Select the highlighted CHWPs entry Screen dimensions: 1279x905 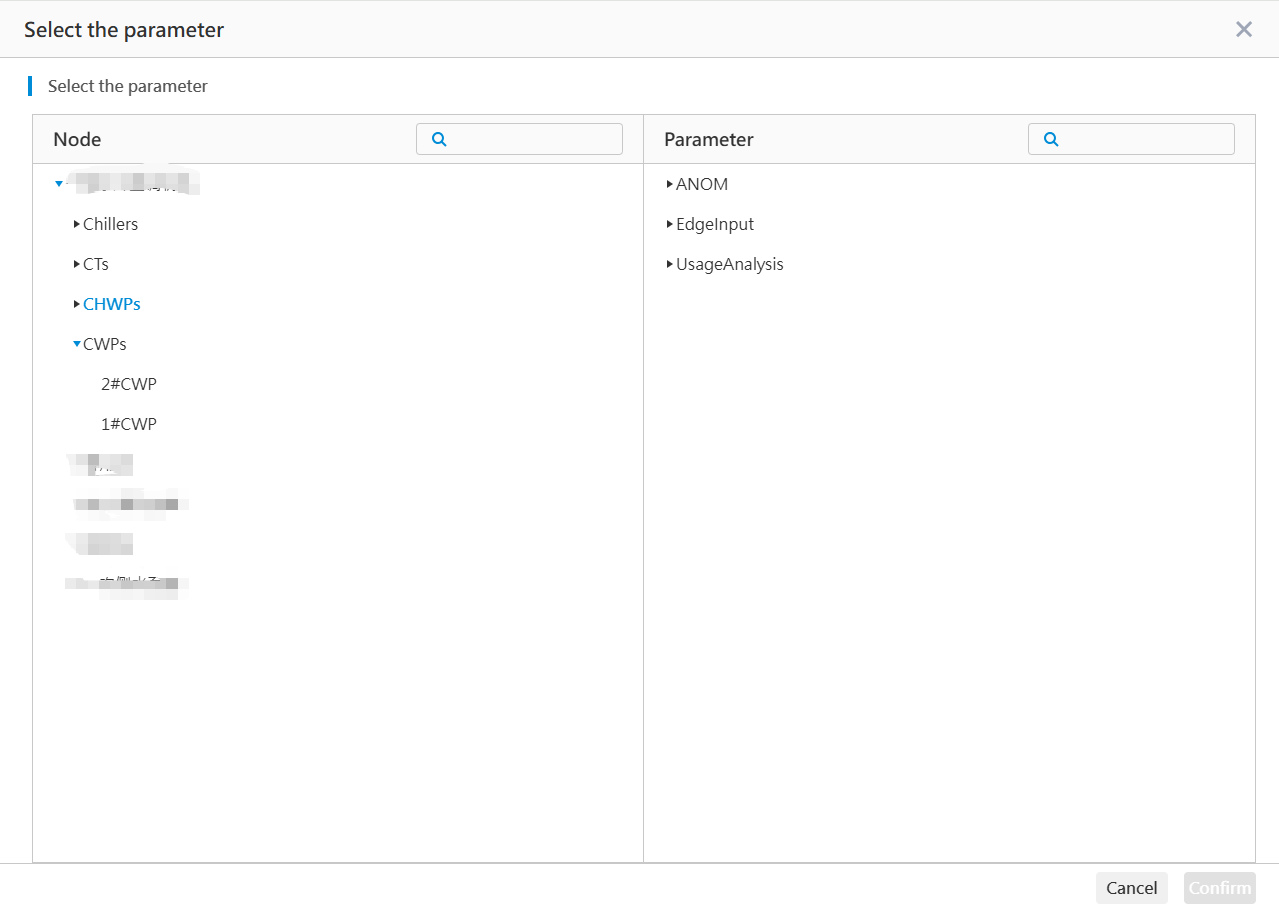(x=111, y=304)
